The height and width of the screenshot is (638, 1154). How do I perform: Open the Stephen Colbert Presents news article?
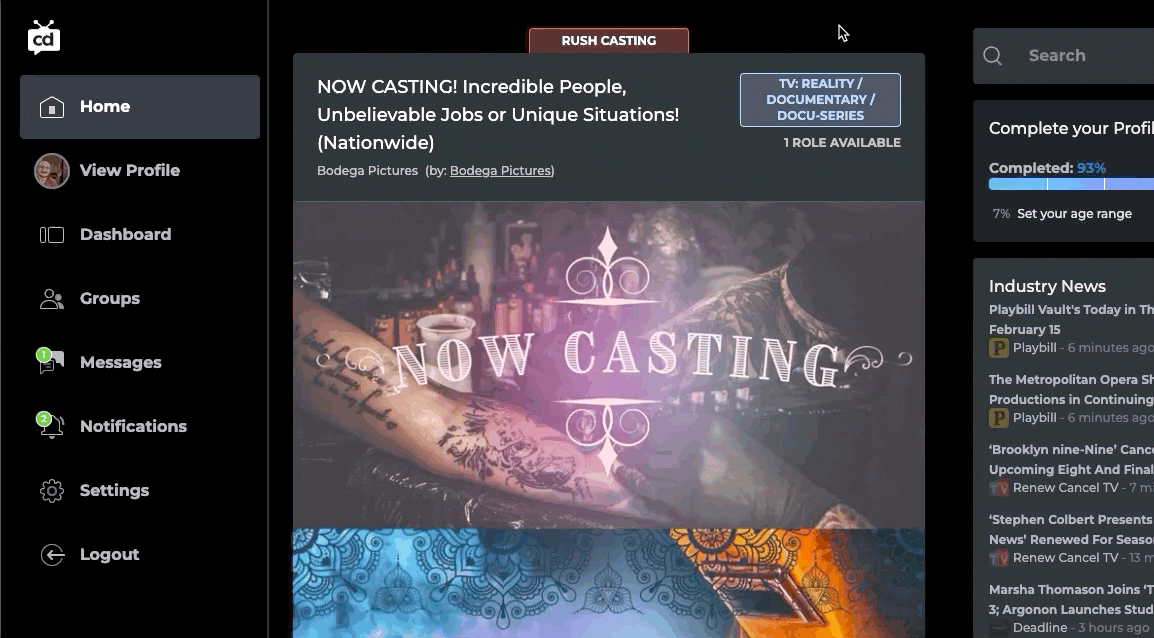1070,529
